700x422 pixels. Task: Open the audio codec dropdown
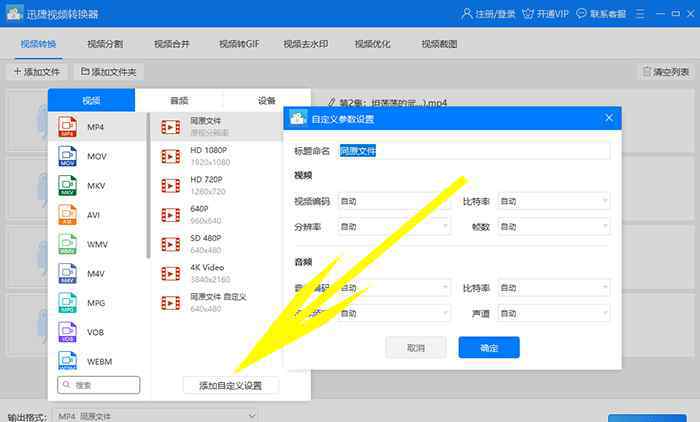[x=394, y=288]
